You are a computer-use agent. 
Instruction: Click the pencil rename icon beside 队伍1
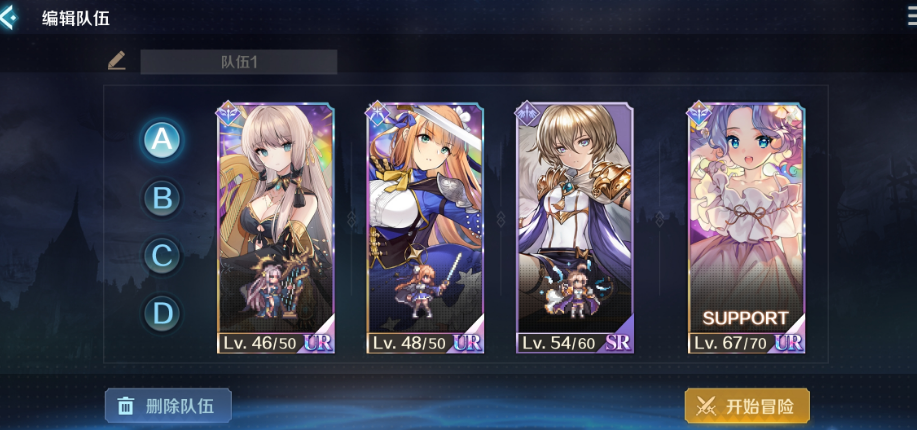[x=117, y=61]
